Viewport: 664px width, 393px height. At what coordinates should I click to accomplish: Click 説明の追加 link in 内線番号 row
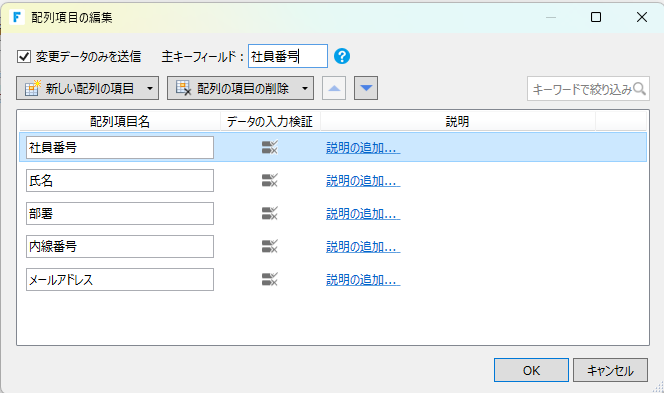(363, 247)
